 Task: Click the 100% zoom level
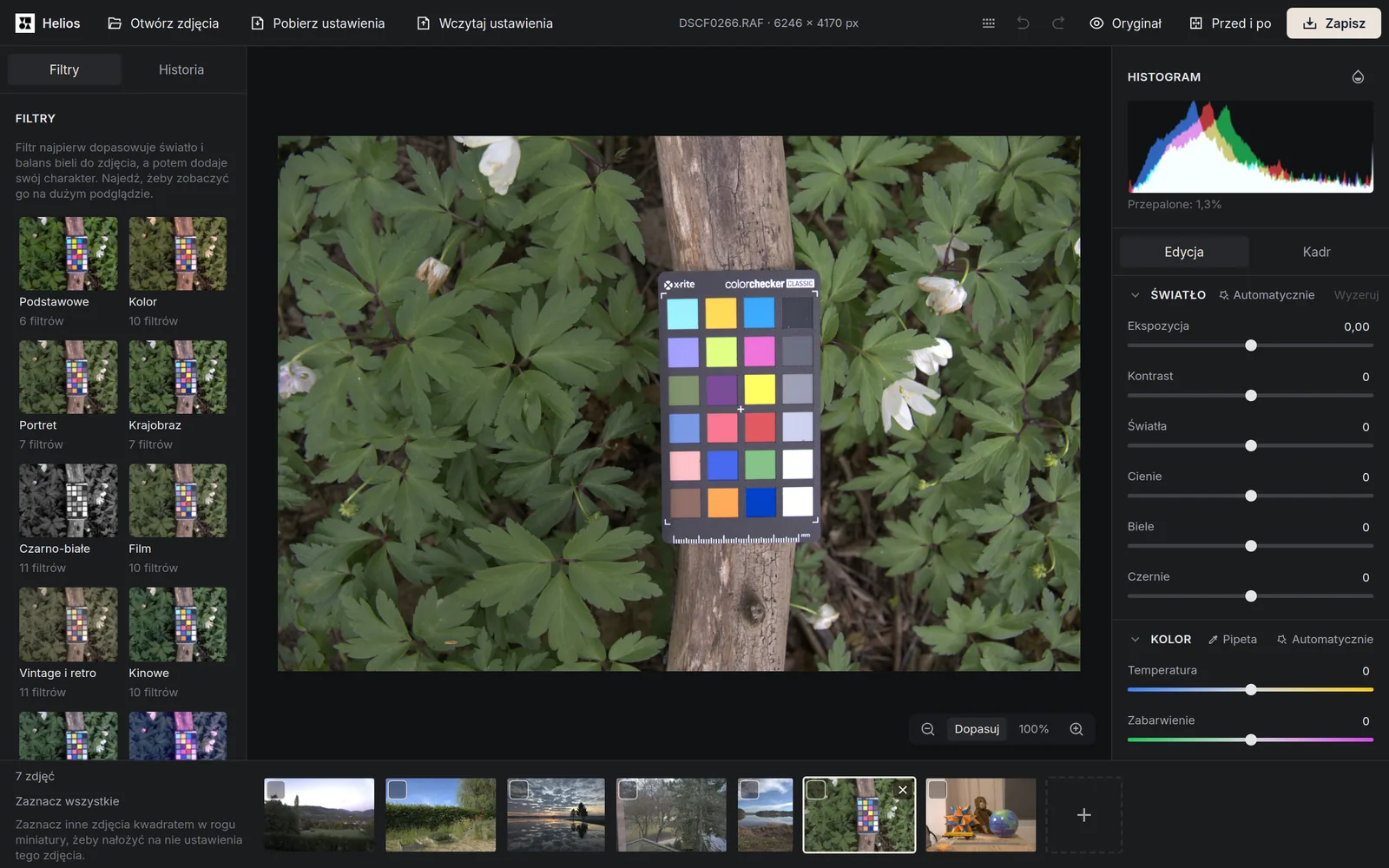pos(1033,729)
